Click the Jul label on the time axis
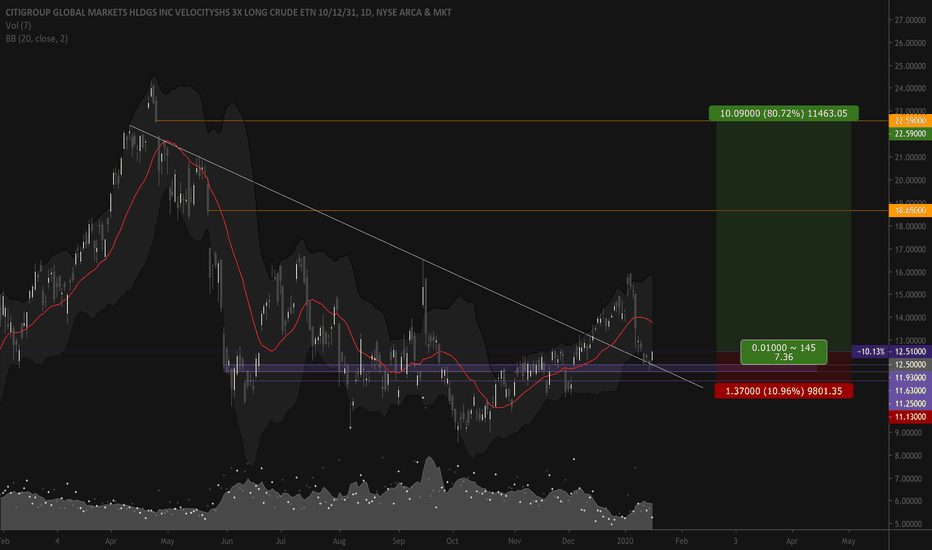The height and width of the screenshot is (550, 932). pyautogui.click(x=281, y=541)
